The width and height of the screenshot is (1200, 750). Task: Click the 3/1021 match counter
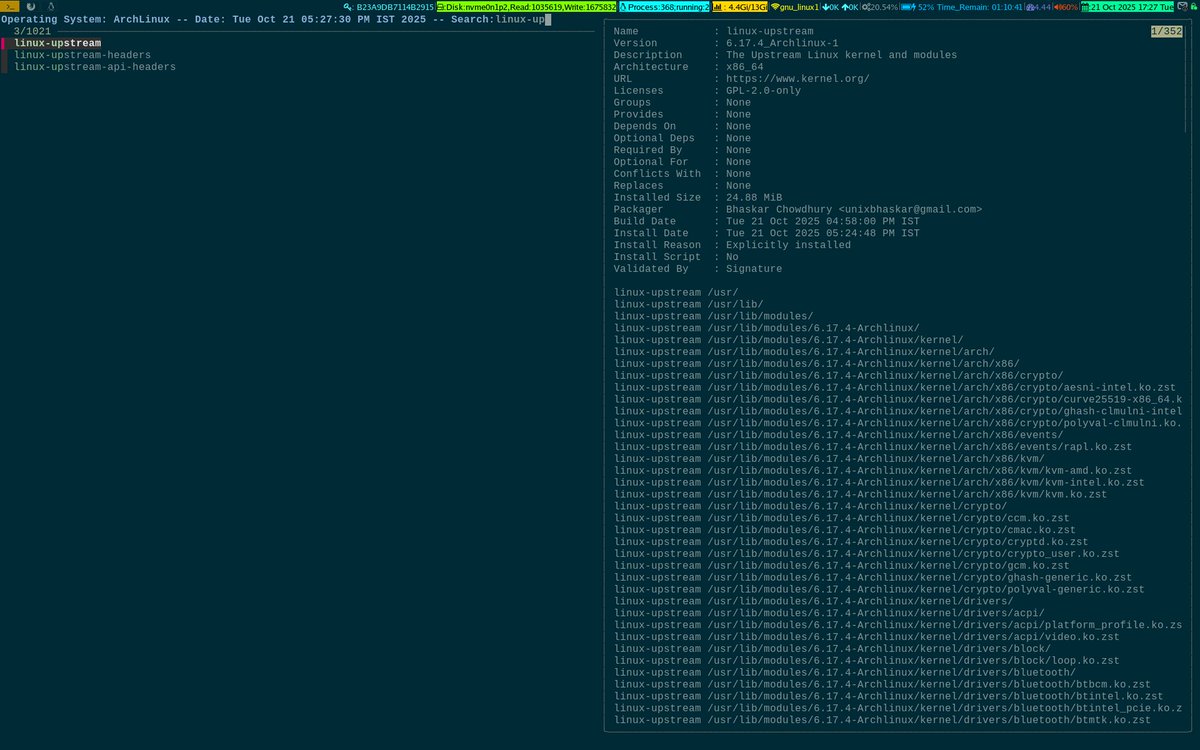[33, 31]
